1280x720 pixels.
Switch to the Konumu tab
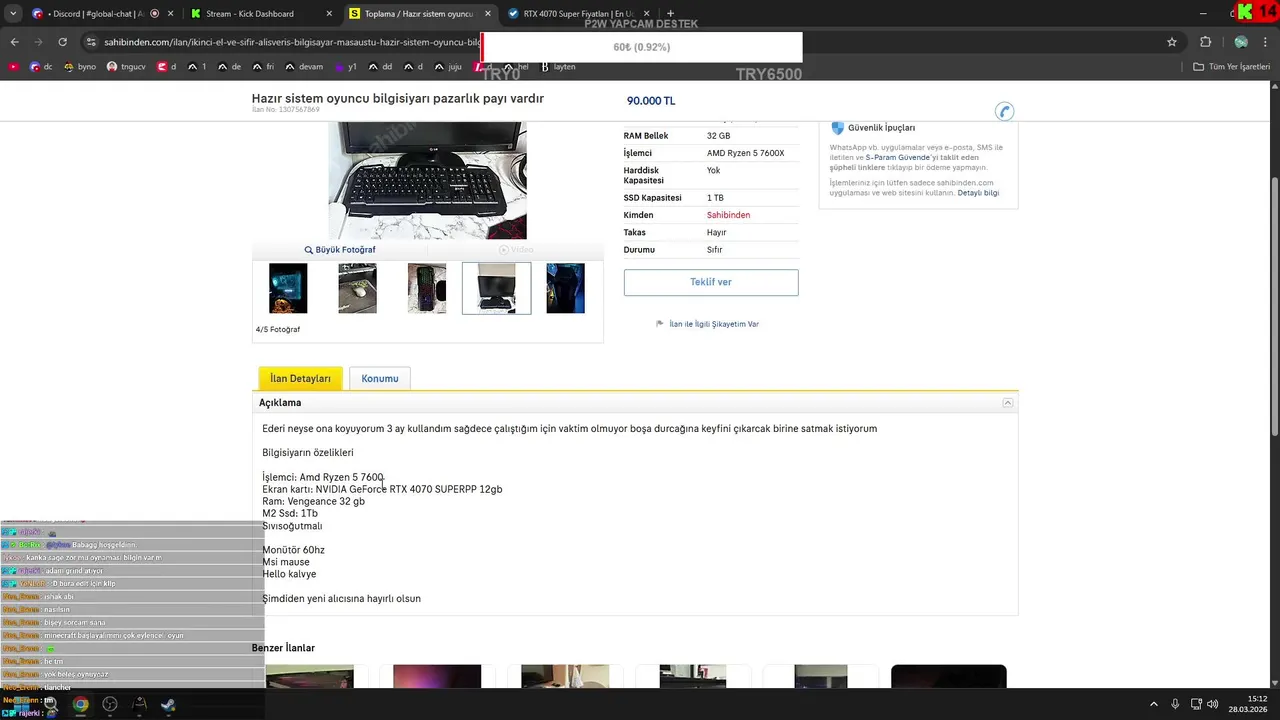click(380, 379)
